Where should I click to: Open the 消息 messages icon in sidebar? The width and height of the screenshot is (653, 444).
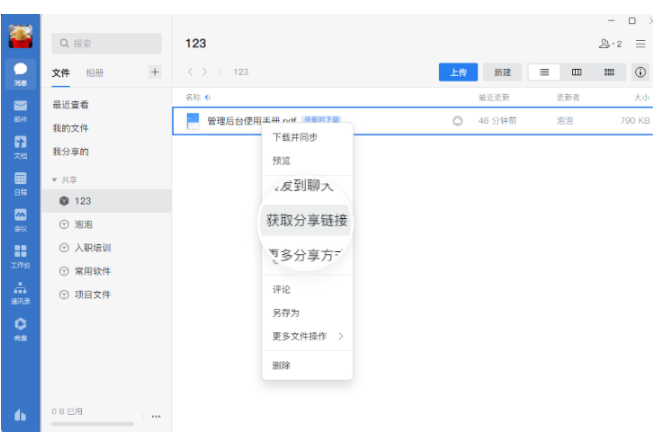tap(20, 74)
